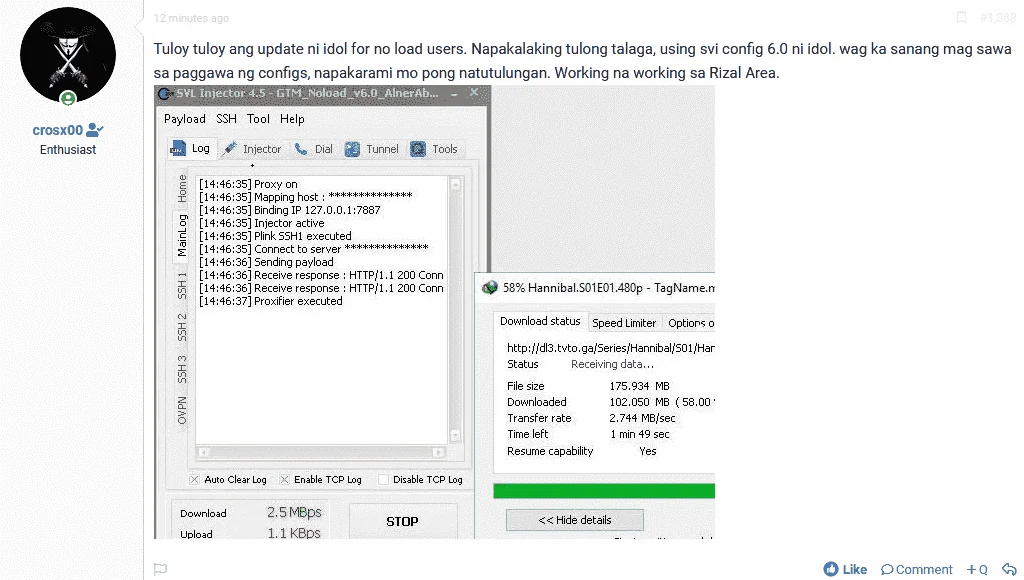Click log line 'Sending payload'

pos(293,262)
